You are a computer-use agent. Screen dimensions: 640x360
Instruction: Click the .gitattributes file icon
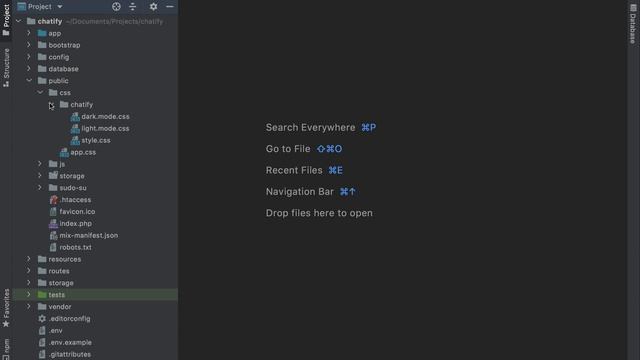[42, 354]
